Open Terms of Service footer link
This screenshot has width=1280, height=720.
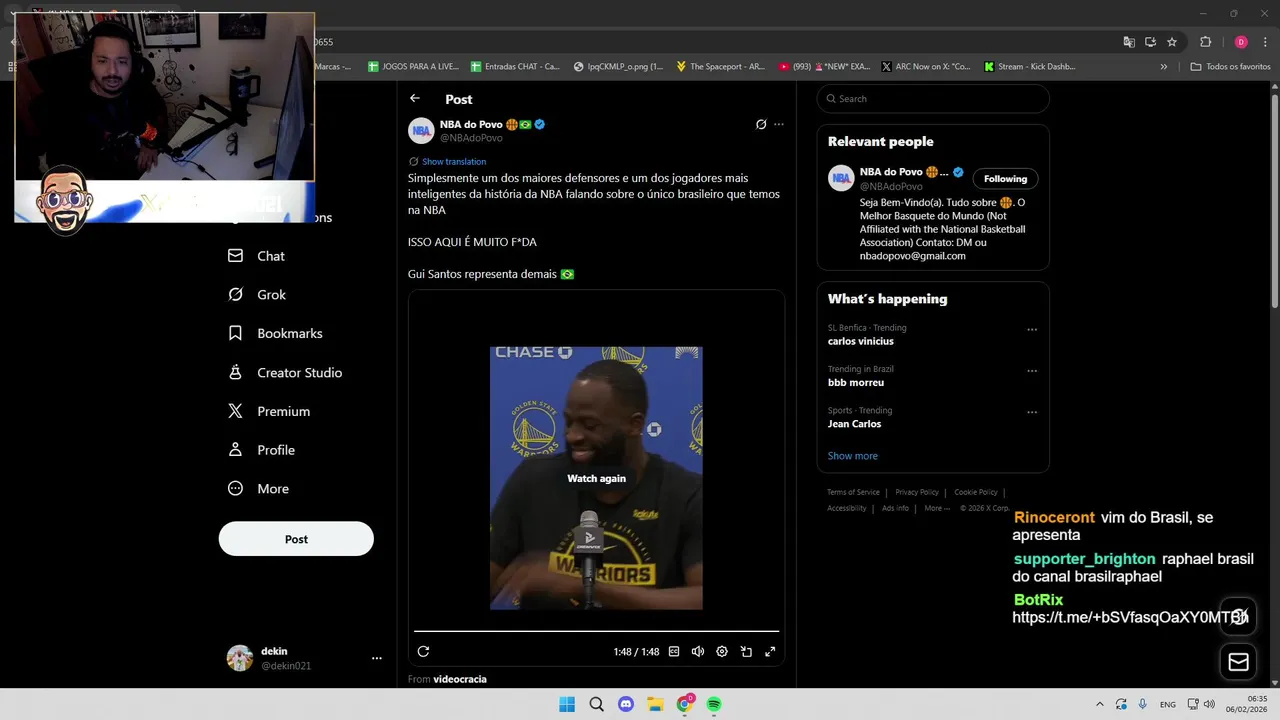pos(853,492)
